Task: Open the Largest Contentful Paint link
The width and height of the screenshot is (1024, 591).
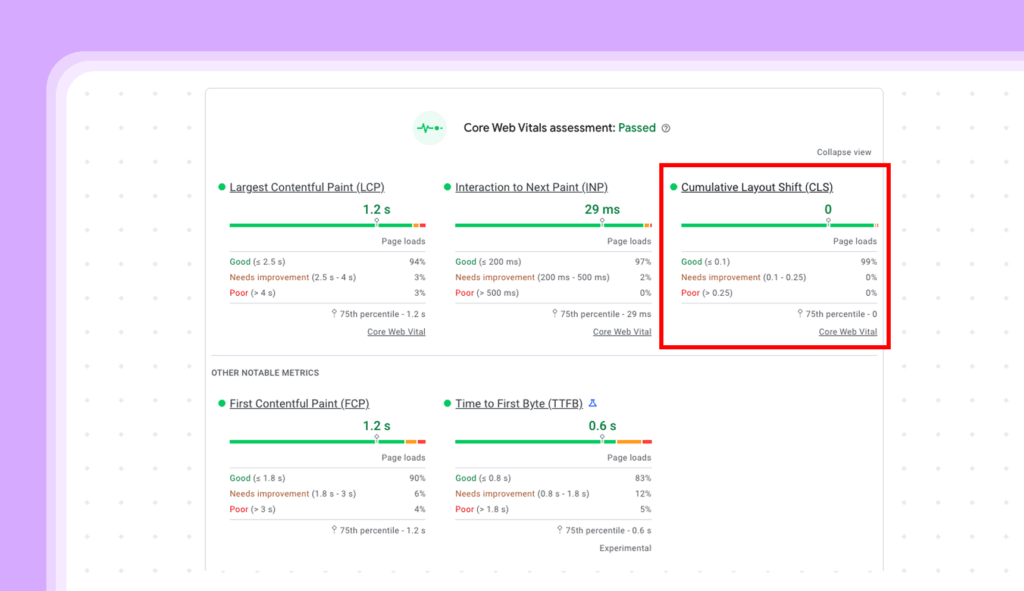Action: (x=306, y=186)
